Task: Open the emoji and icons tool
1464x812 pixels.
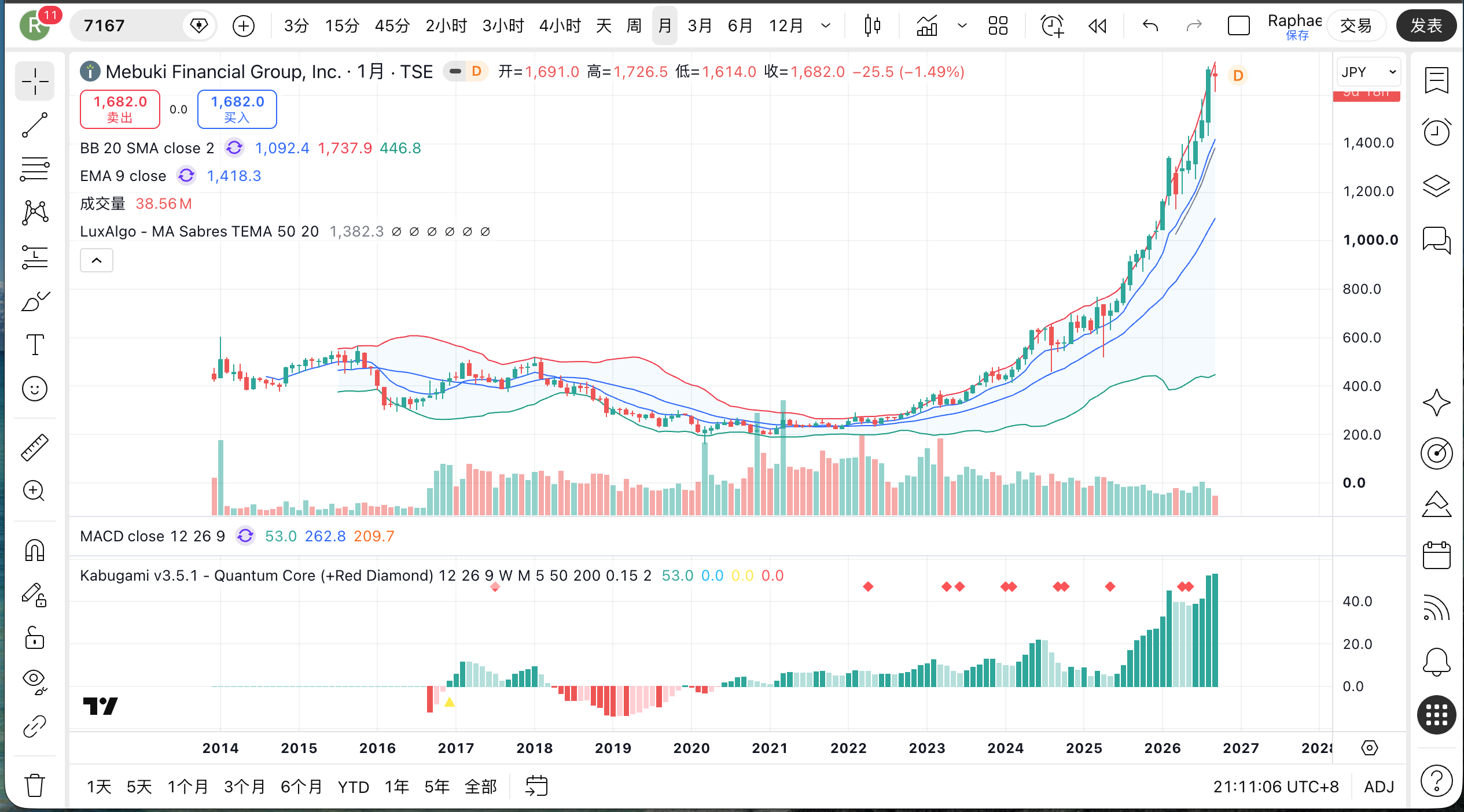Action: click(35, 389)
